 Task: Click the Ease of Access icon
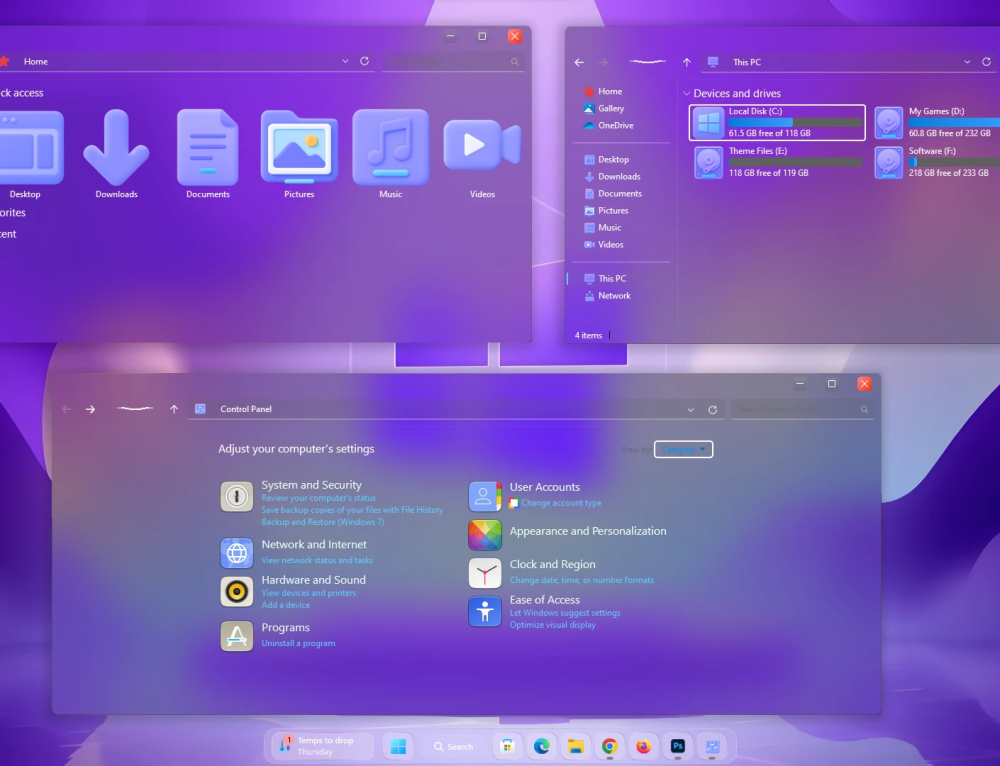click(x=485, y=611)
